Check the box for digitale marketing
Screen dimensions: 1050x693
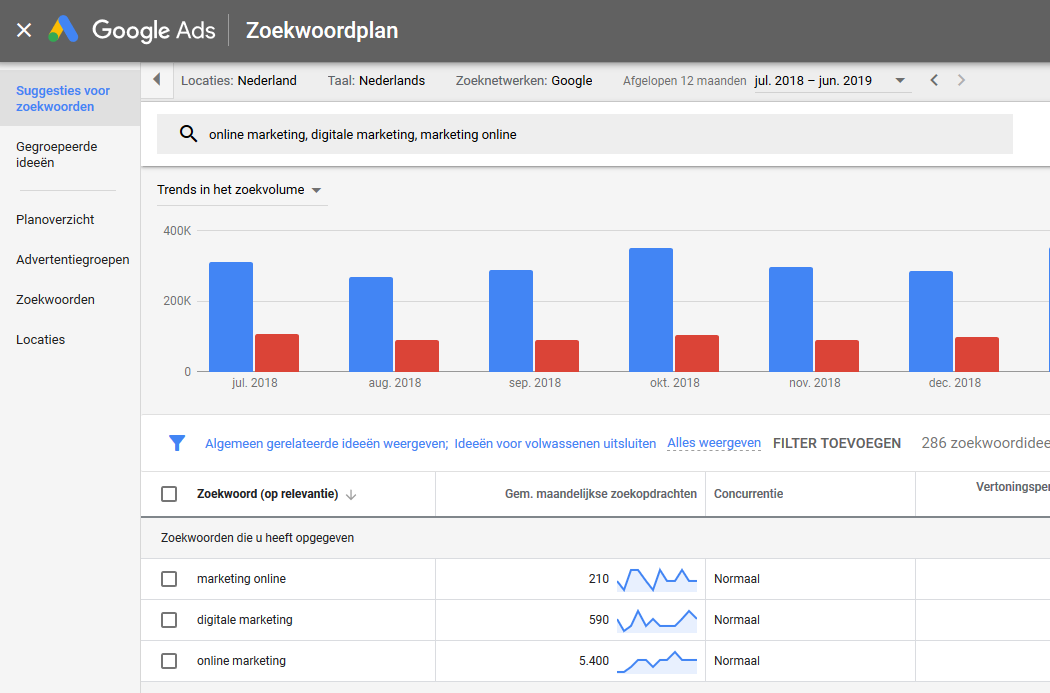[x=169, y=620]
